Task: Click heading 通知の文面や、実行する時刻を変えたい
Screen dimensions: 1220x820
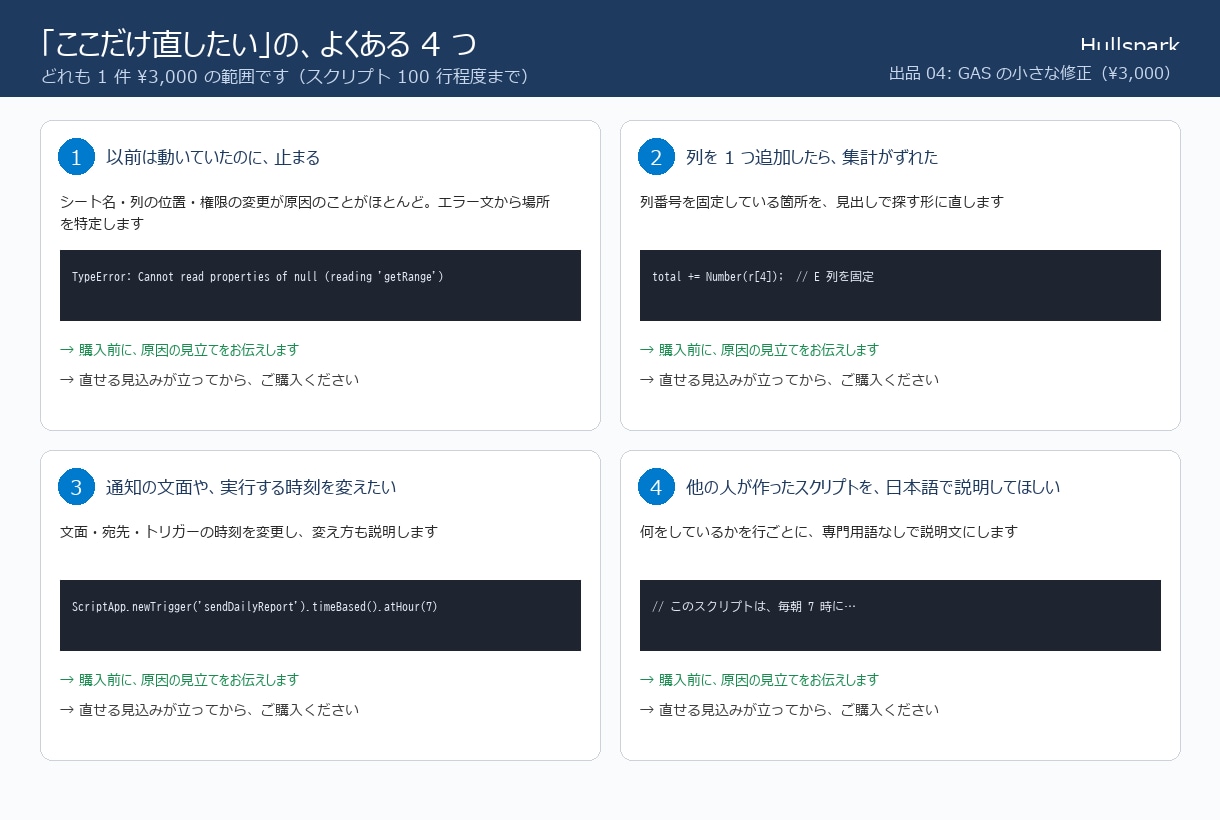Action: (251, 487)
